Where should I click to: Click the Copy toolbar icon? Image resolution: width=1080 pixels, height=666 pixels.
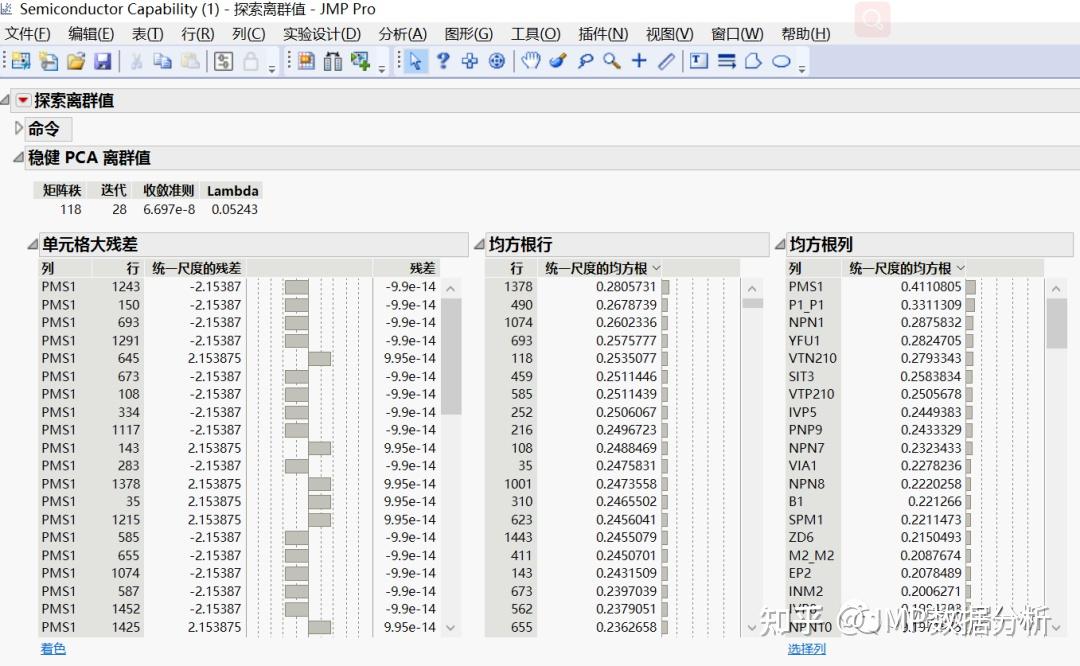tap(162, 61)
